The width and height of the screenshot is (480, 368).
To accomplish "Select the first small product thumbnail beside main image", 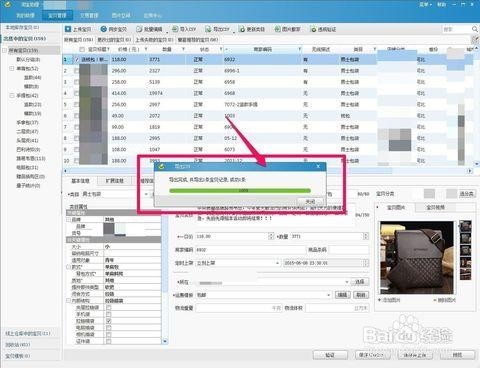I will click(x=465, y=226).
